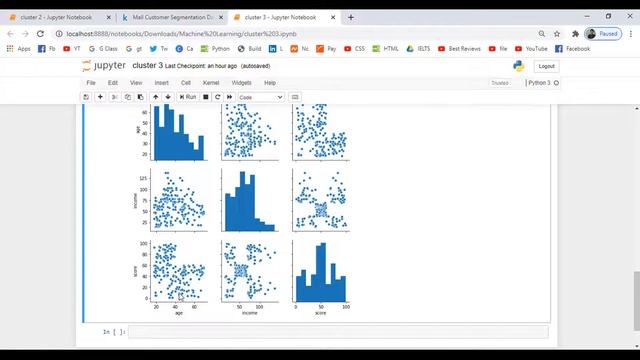The width and height of the screenshot is (640, 360).
Task: Rename the notebook title cluster 3
Action: click(147, 65)
